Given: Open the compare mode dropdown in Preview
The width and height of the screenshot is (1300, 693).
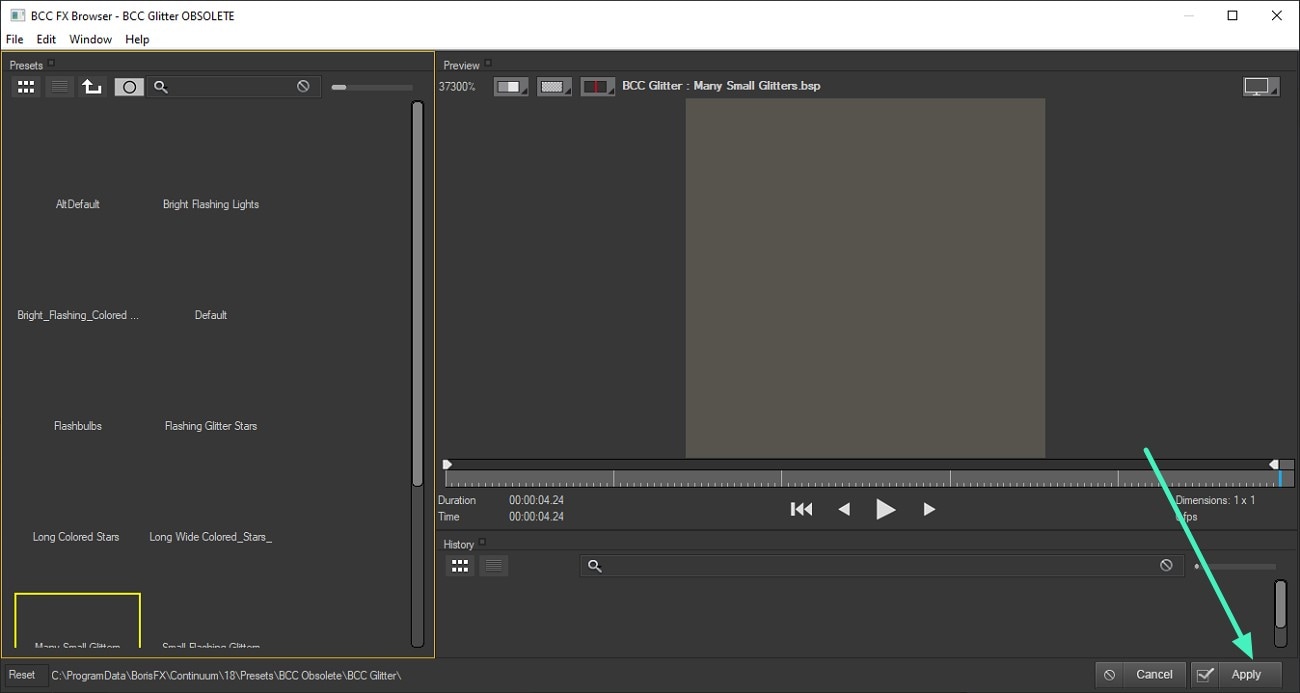Looking at the screenshot, I should [x=511, y=87].
